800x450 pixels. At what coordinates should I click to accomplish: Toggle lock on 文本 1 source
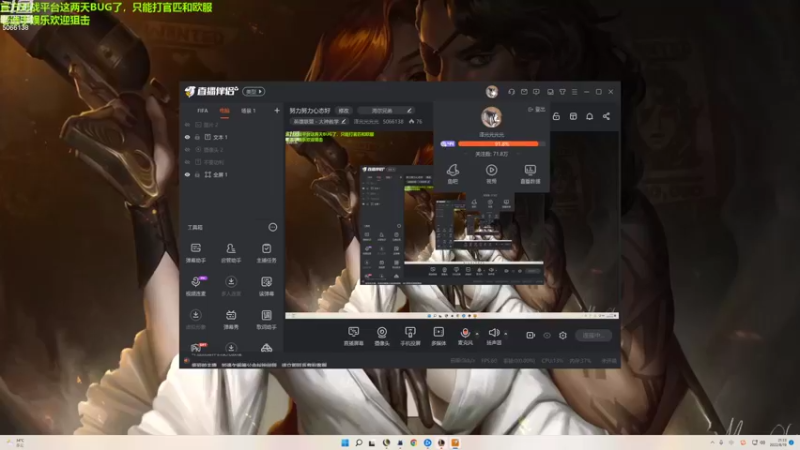(x=197, y=137)
